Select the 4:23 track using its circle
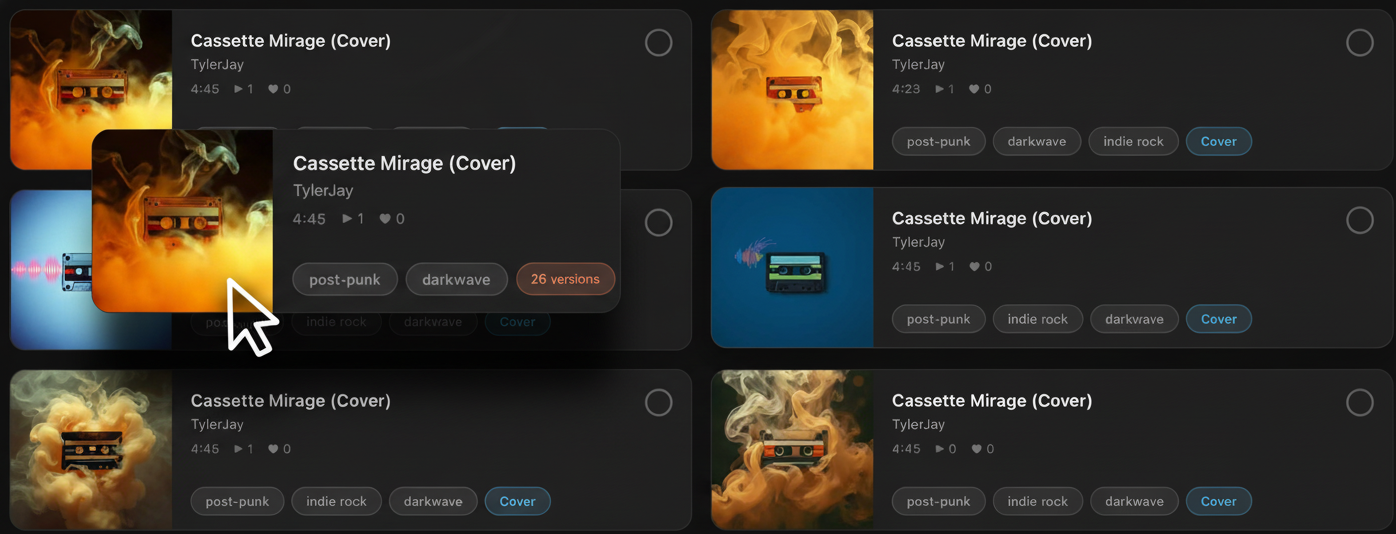Screen dimensions: 1396x534 [1360, 43]
